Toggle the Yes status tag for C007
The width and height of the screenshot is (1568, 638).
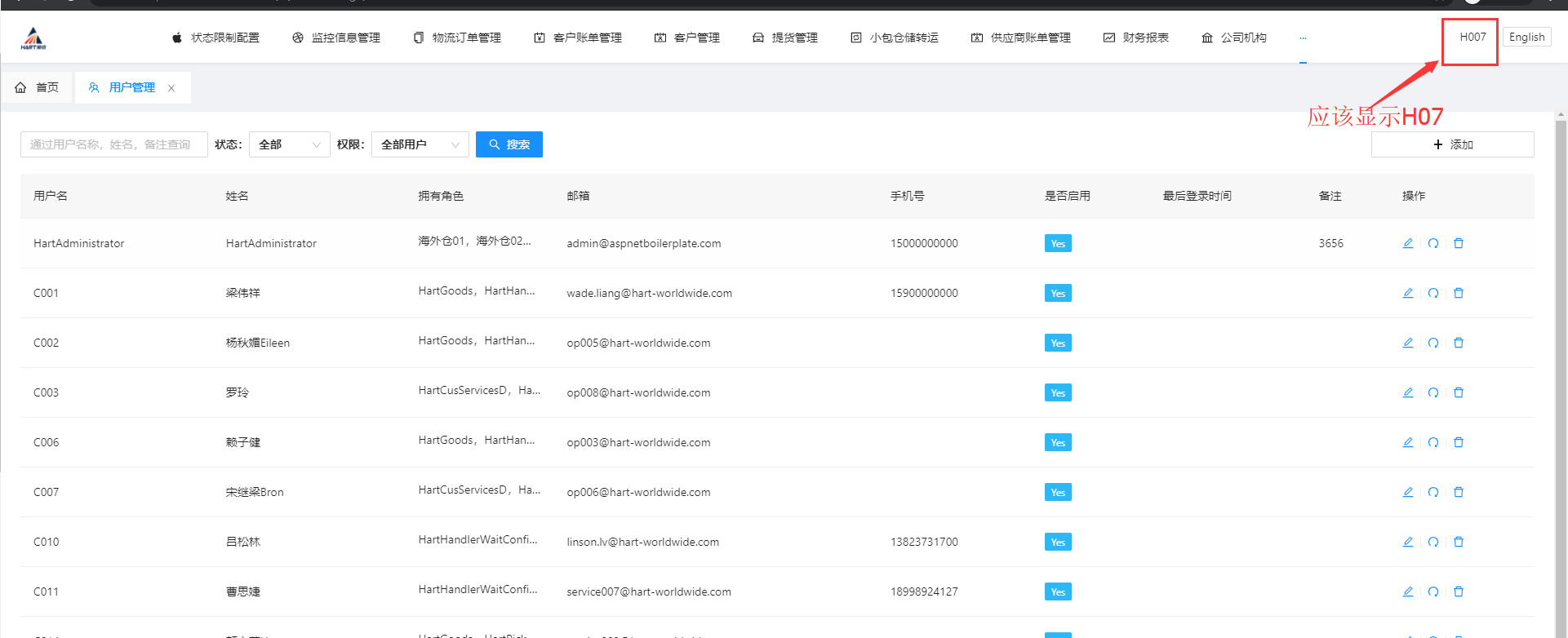[1058, 492]
